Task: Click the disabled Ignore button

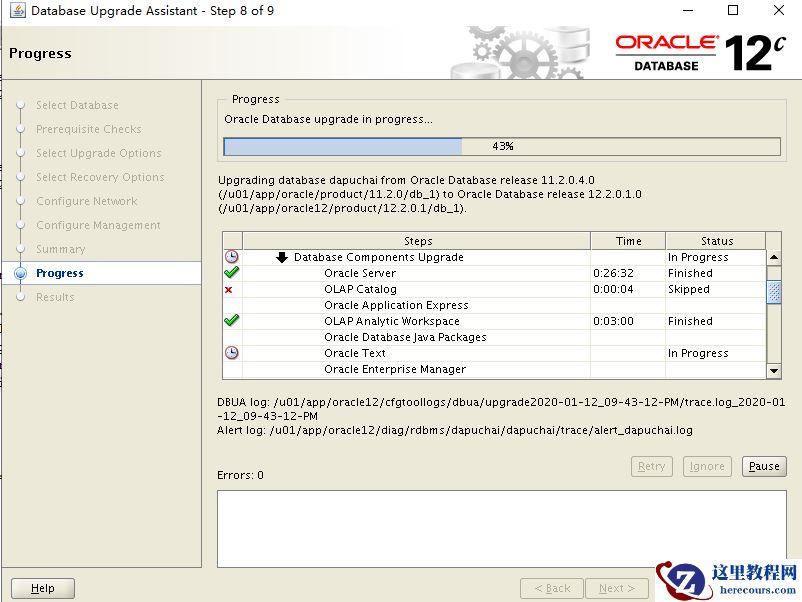Action: (x=707, y=466)
